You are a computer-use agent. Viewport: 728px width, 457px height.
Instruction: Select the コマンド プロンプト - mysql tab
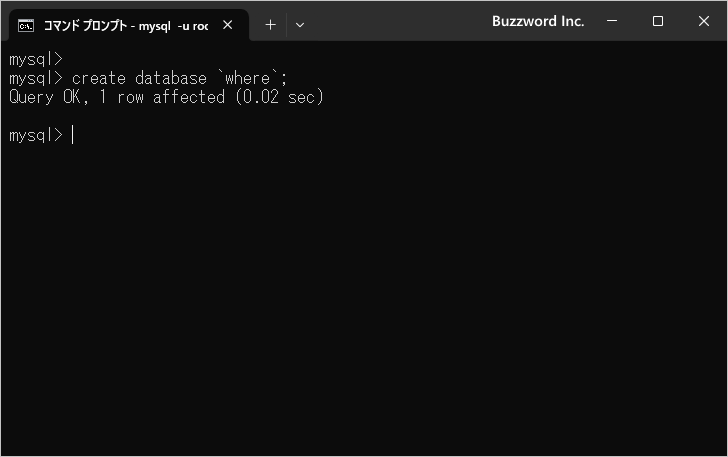pyautogui.click(x=125, y=25)
